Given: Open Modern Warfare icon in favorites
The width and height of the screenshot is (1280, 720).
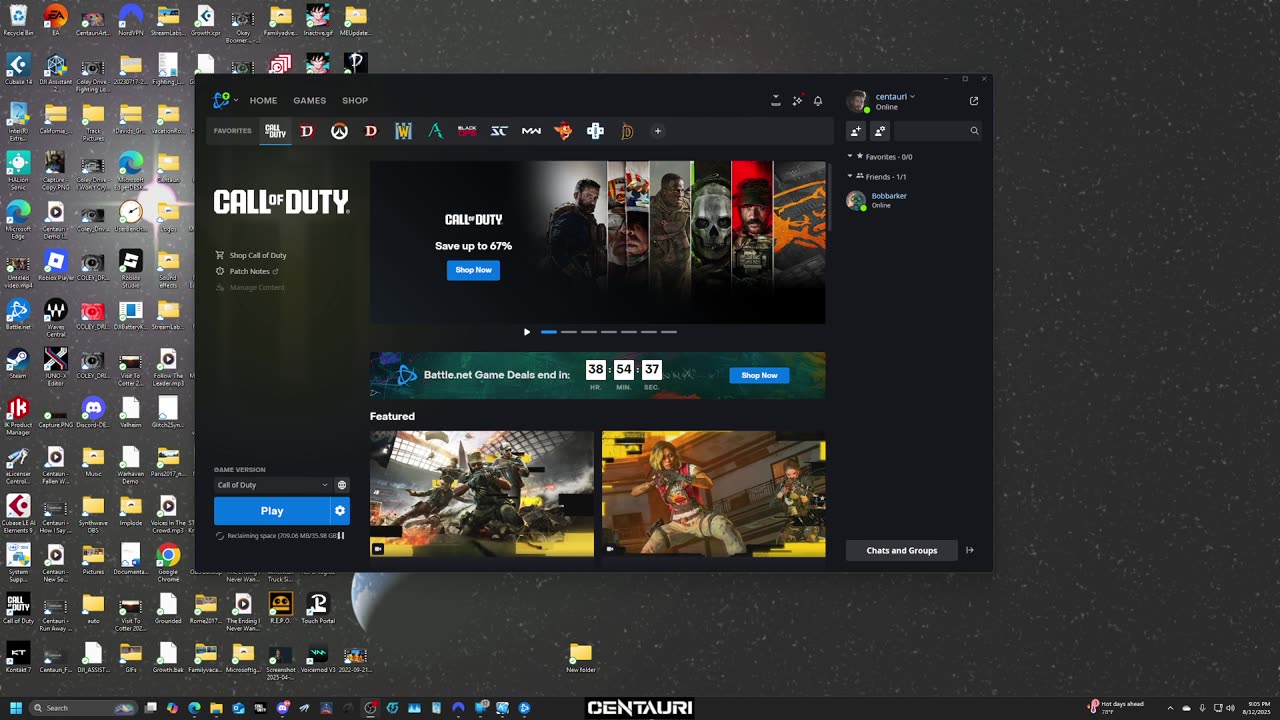Looking at the screenshot, I should point(531,131).
